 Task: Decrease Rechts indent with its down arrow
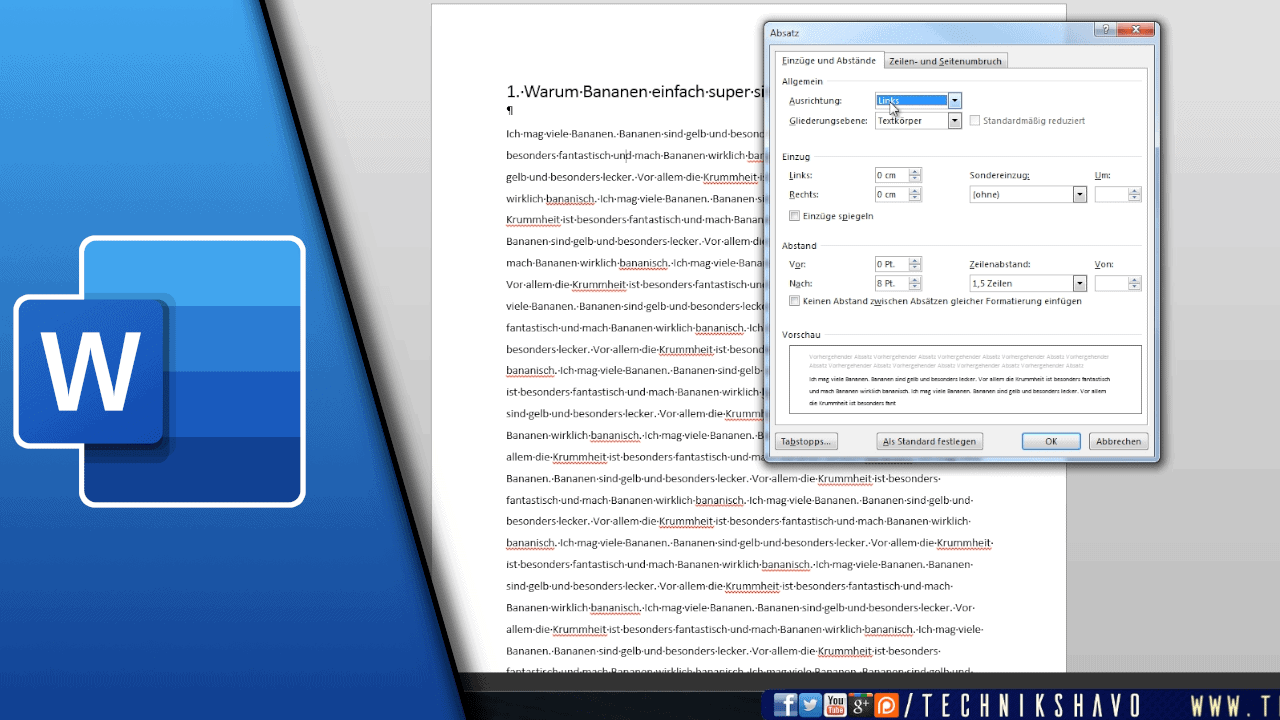point(915,199)
